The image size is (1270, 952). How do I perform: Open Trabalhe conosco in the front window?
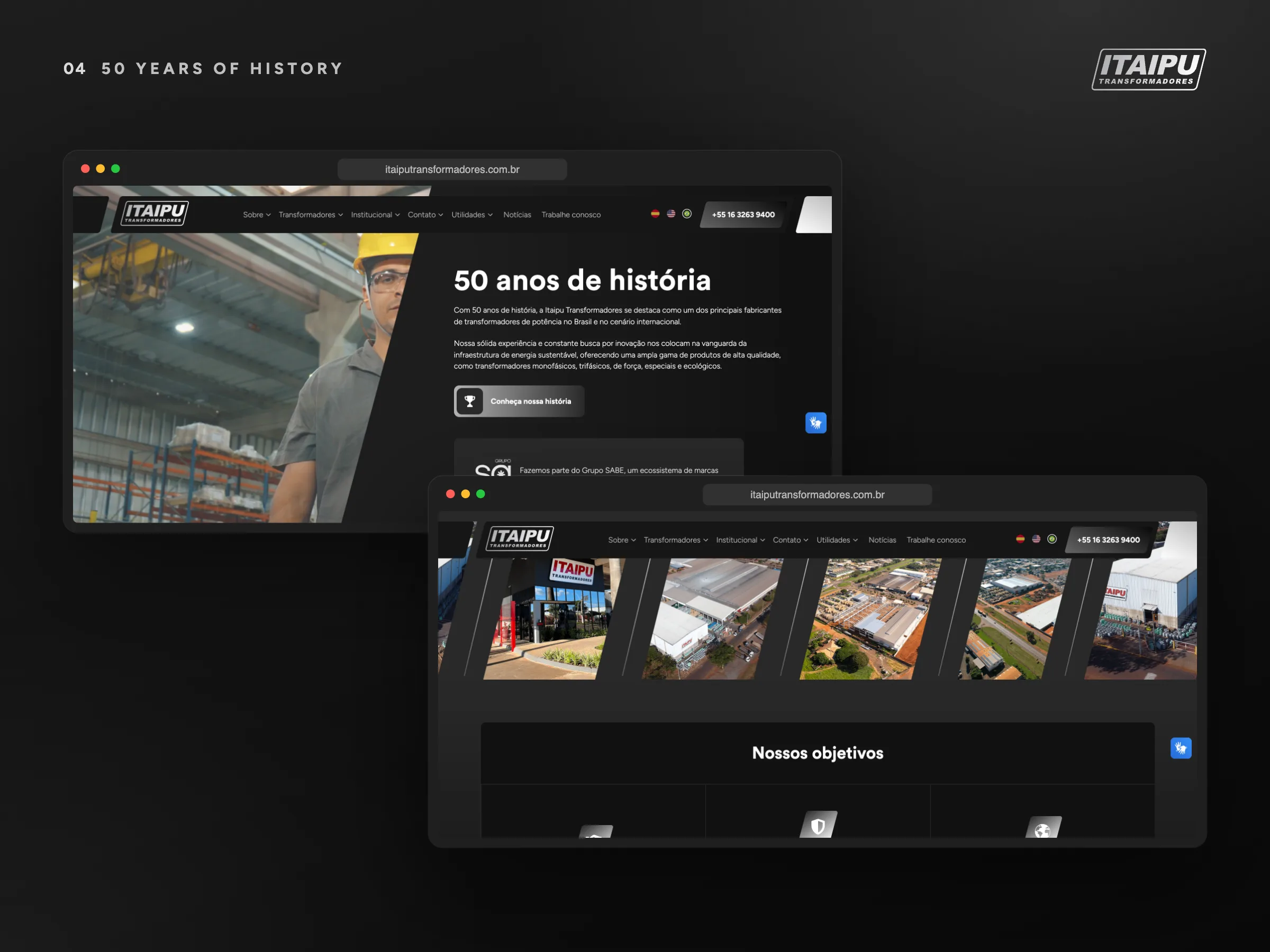[x=937, y=540]
